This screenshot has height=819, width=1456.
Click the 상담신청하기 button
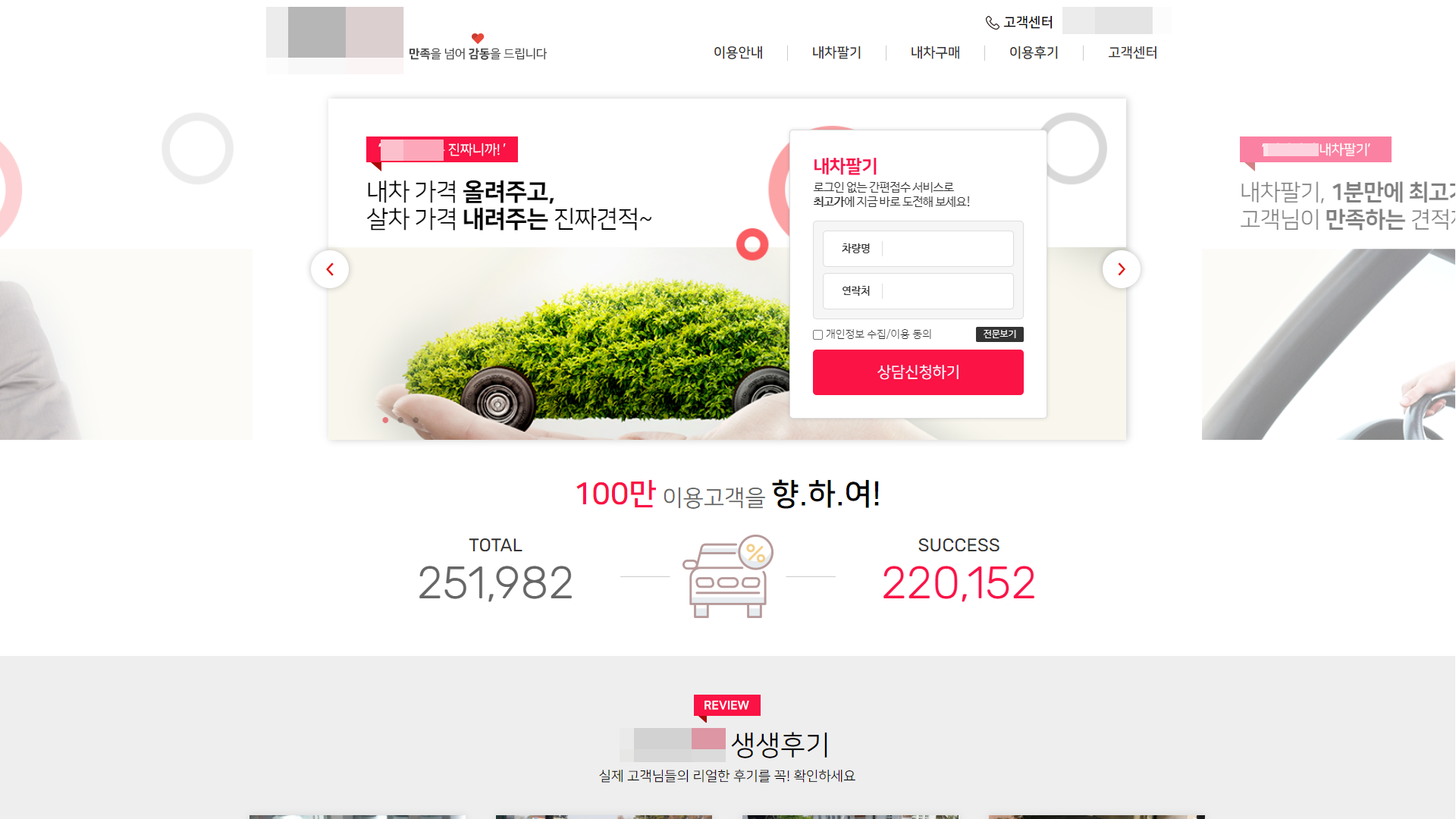click(918, 372)
